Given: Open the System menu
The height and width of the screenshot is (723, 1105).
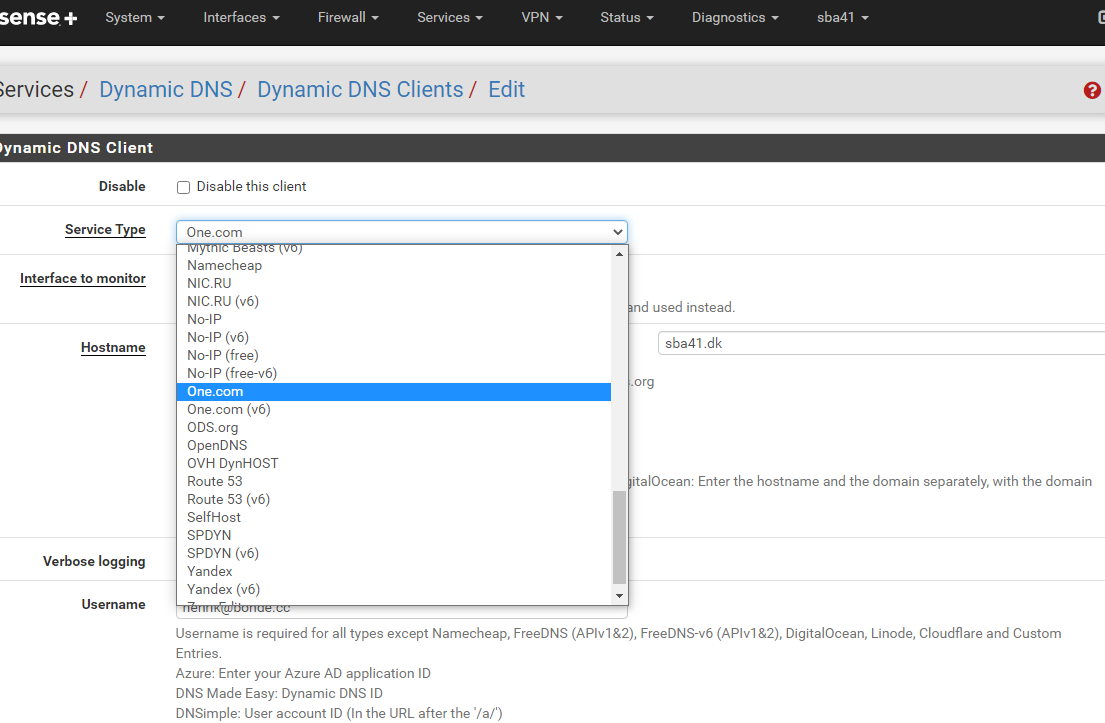Looking at the screenshot, I should click(x=135, y=18).
